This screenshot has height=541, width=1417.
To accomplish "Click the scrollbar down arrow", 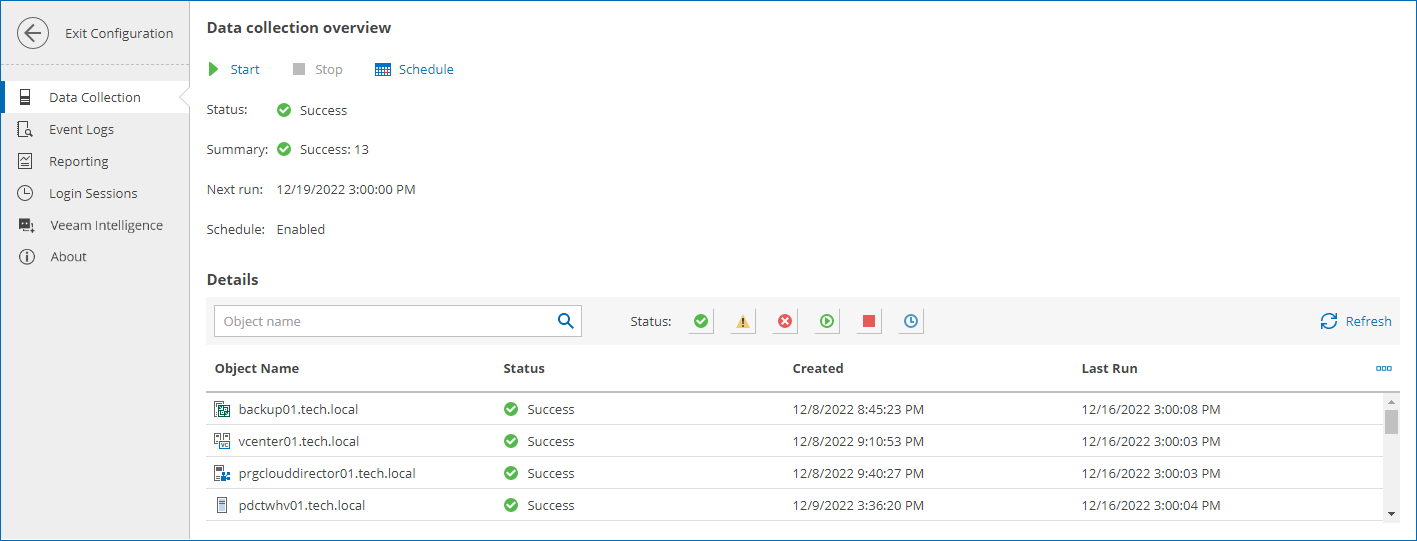I will click(1391, 513).
